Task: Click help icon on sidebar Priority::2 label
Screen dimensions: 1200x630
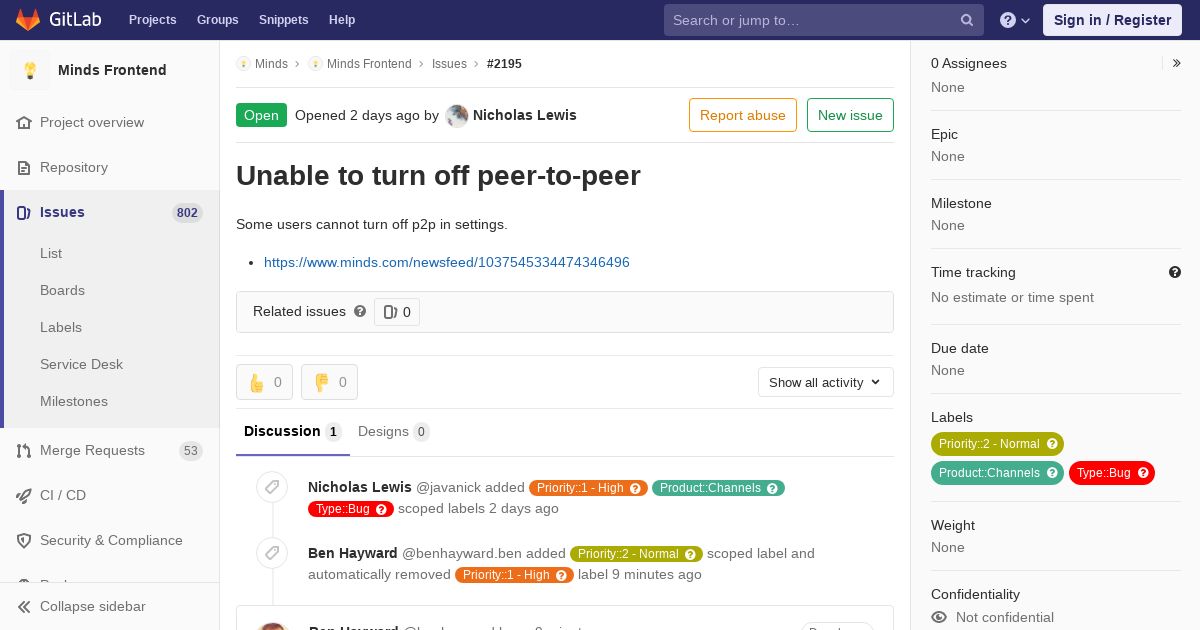Action: point(1052,444)
